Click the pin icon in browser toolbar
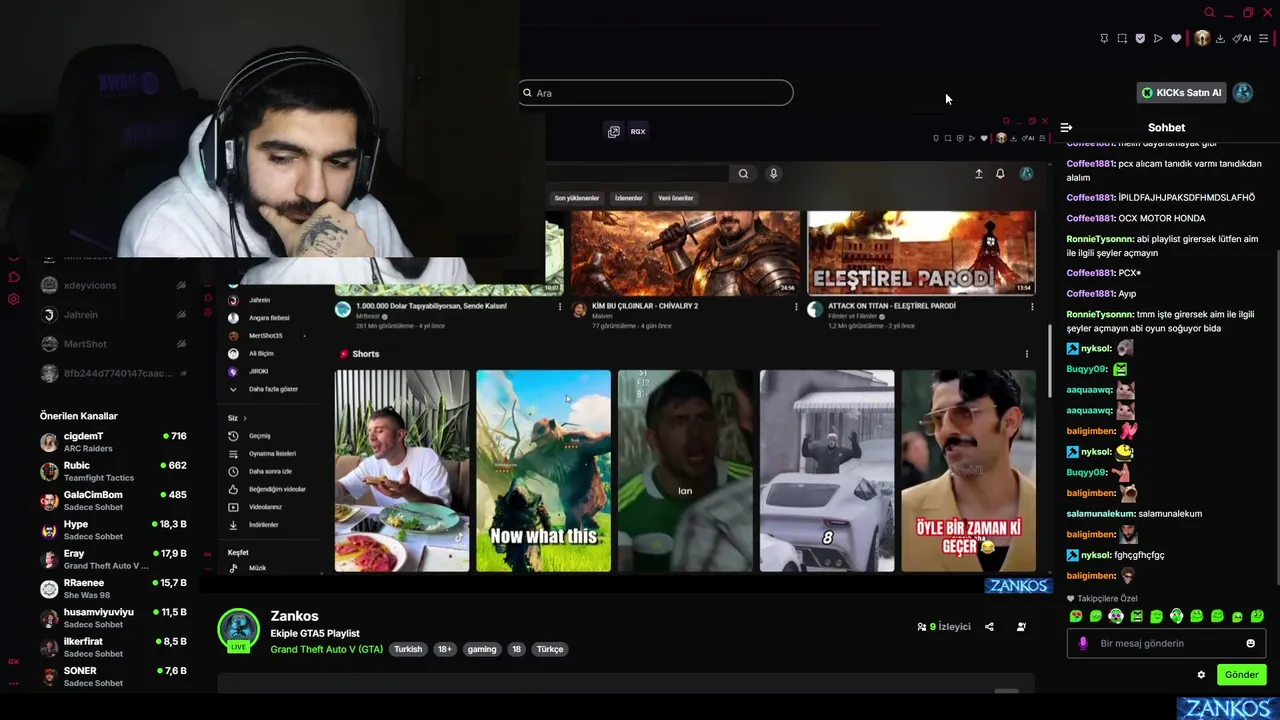The width and height of the screenshot is (1280, 720). tap(1104, 39)
